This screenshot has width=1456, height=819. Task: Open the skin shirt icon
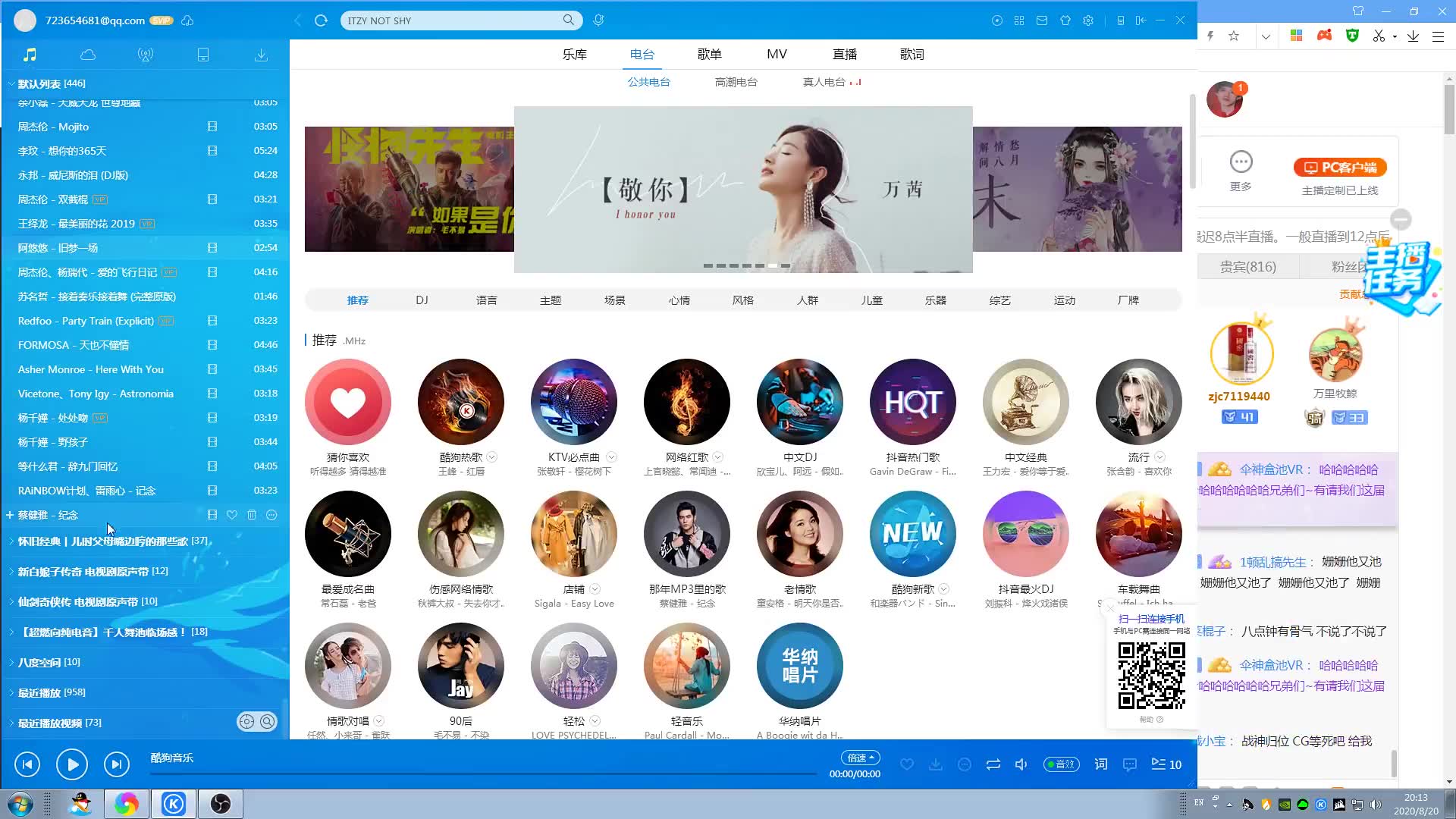(1065, 20)
